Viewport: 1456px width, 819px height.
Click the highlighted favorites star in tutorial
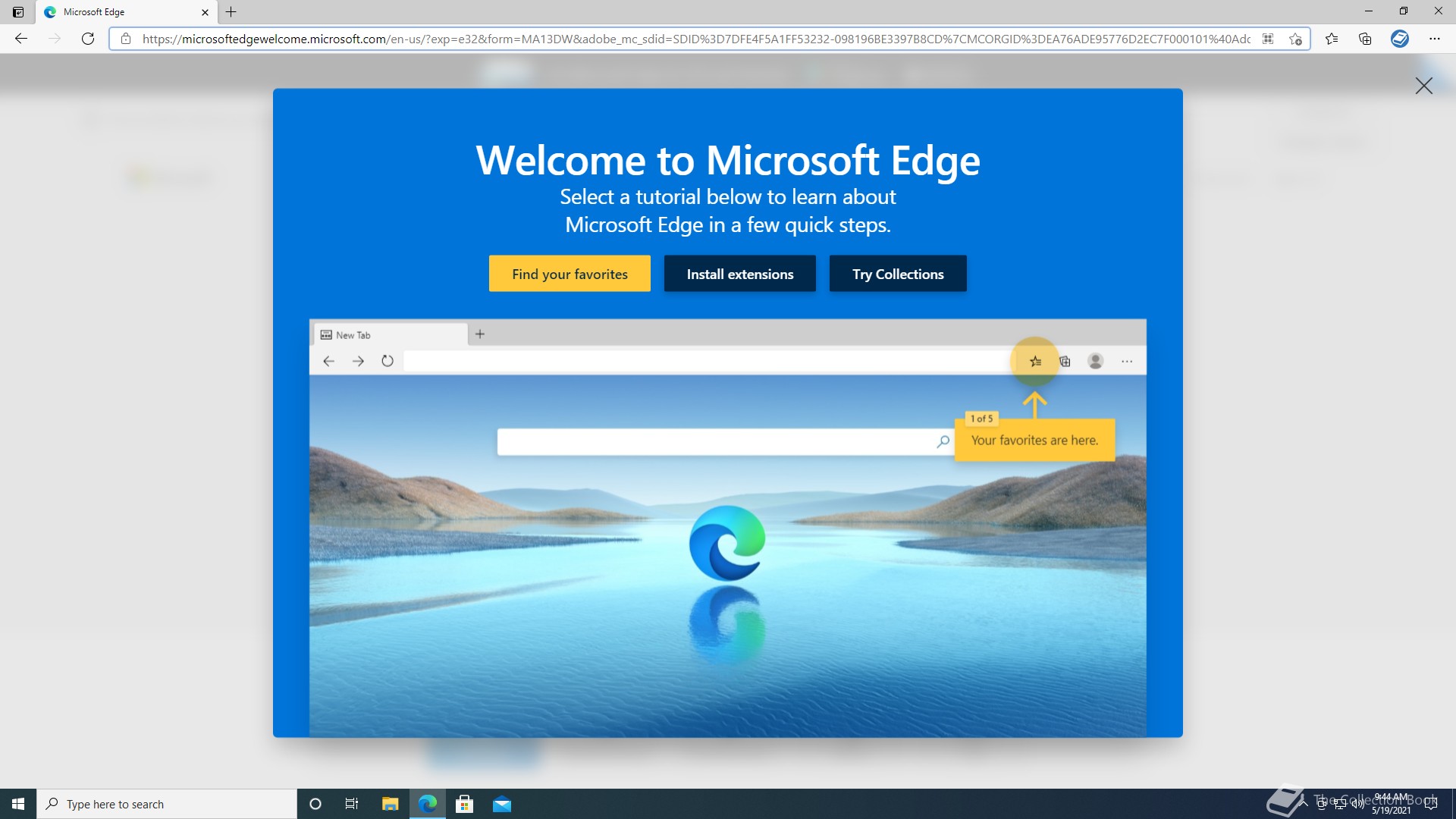click(x=1035, y=362)
